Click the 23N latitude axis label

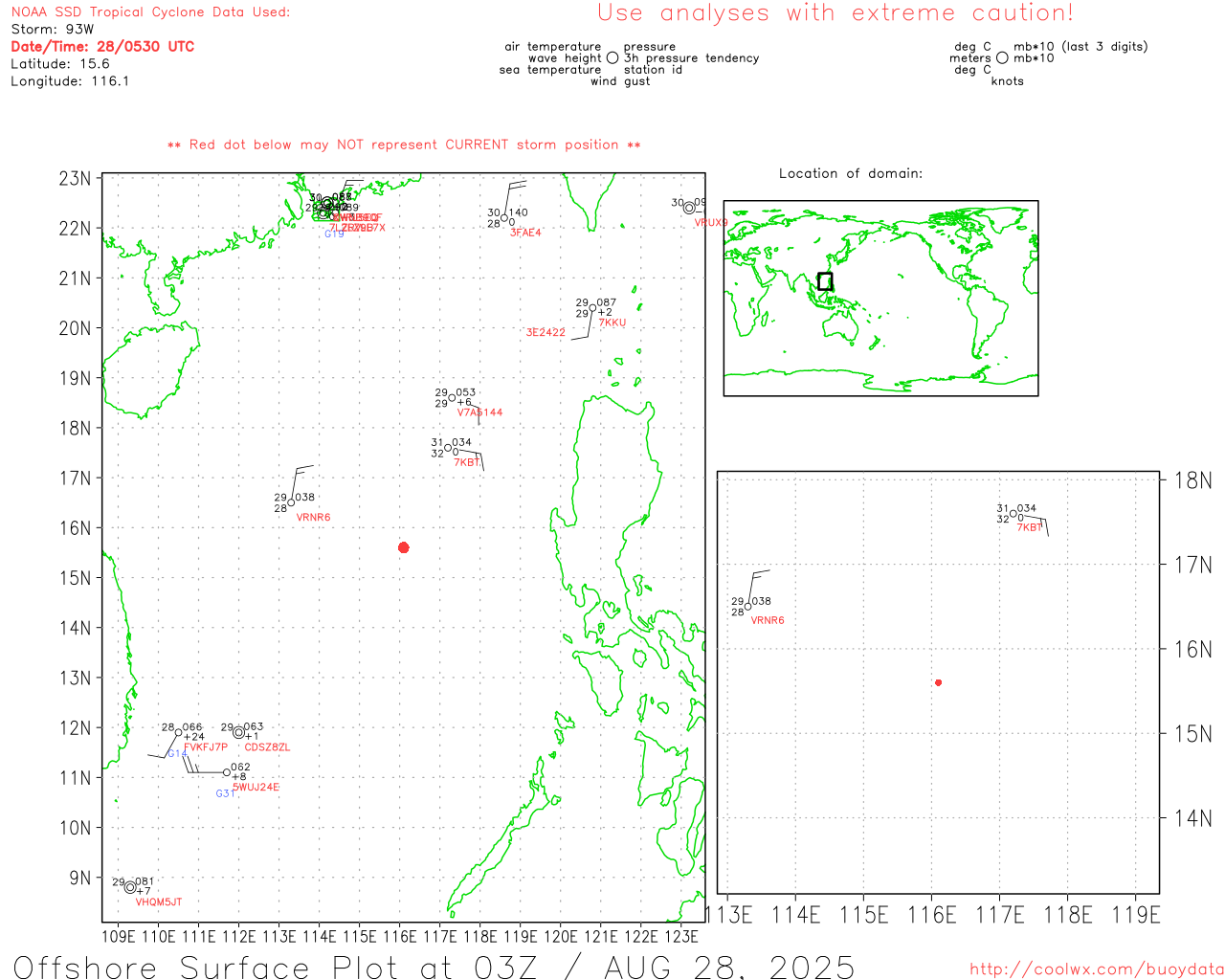(x=76, y=179)
